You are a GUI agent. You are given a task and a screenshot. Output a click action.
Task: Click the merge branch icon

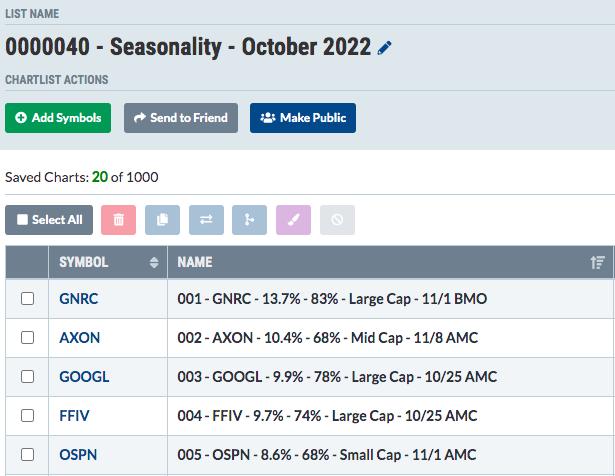tap(249, 220)
